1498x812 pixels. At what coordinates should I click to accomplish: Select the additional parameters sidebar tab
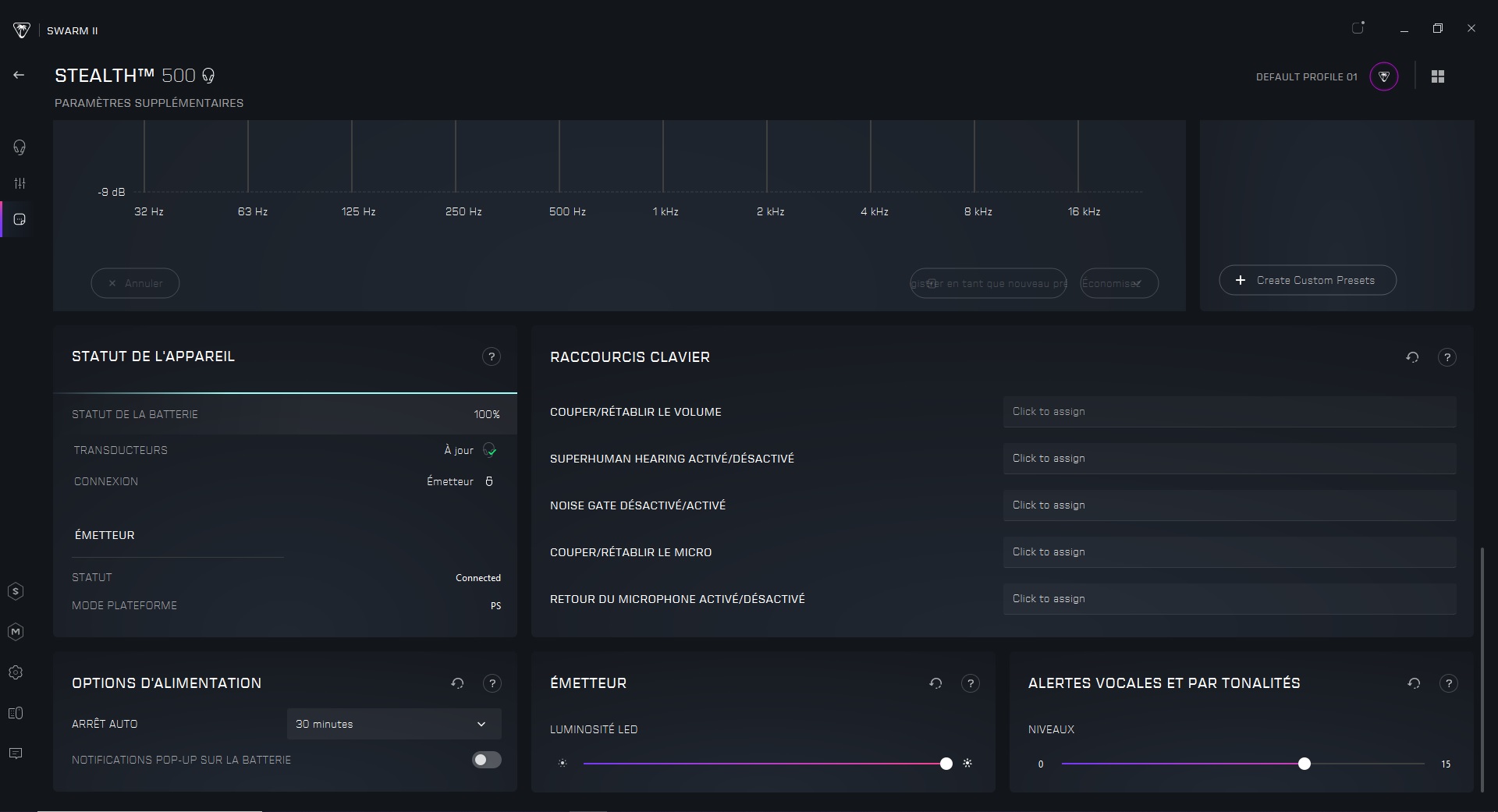(x=20, y=220)
